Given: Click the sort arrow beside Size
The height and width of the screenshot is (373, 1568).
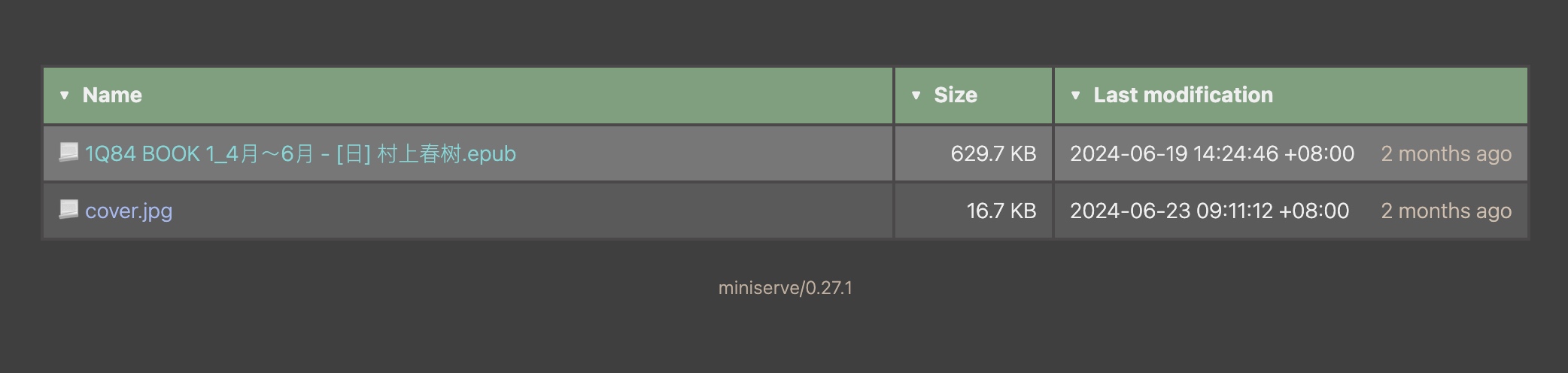Looking at the screenshot, I should 916,96.
